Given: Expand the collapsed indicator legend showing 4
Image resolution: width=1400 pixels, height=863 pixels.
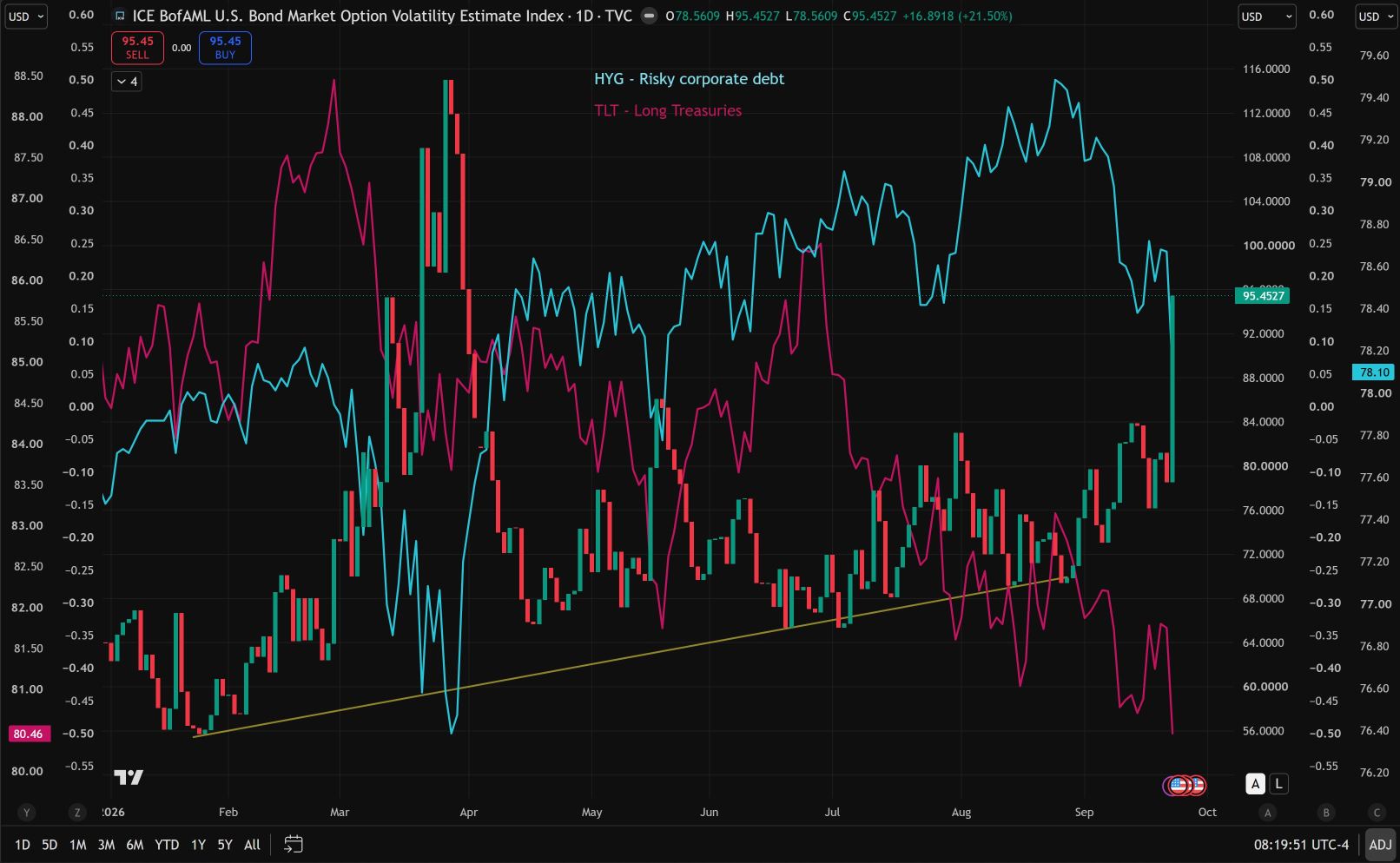Looking at the screenshot, I should click(127, 82).
